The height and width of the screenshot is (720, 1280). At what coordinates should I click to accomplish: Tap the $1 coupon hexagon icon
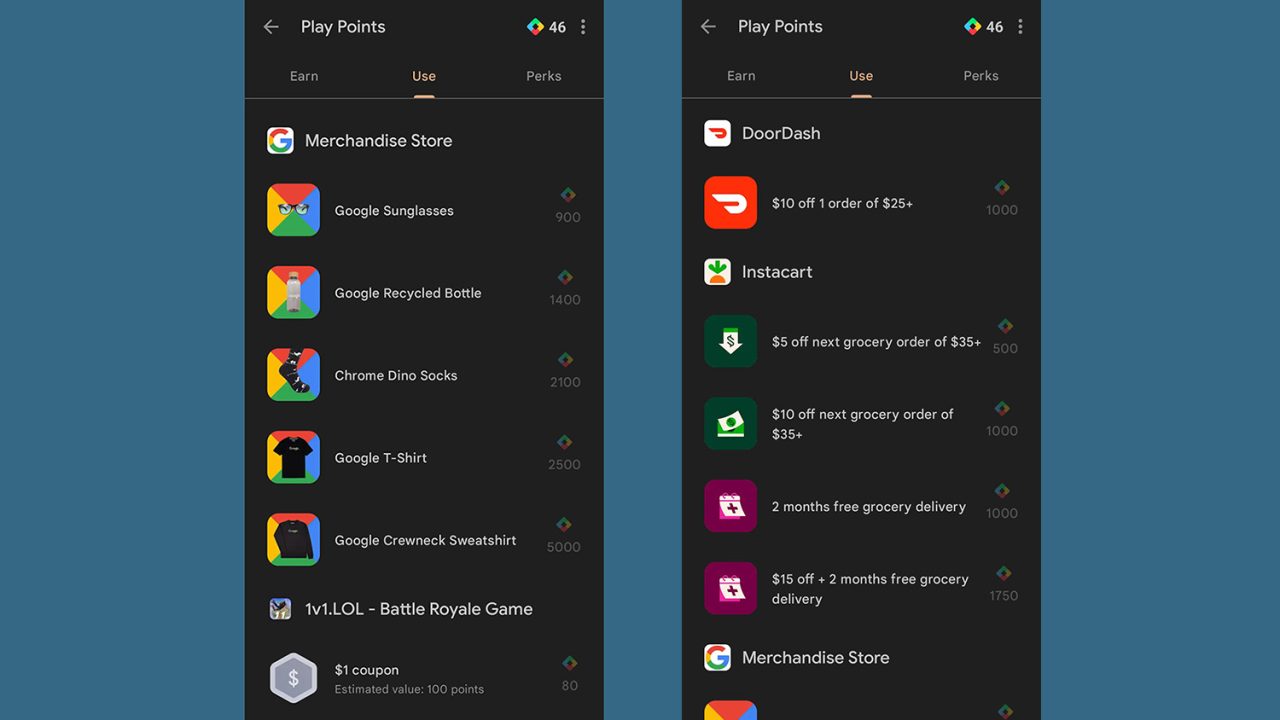tap(293, 678)
